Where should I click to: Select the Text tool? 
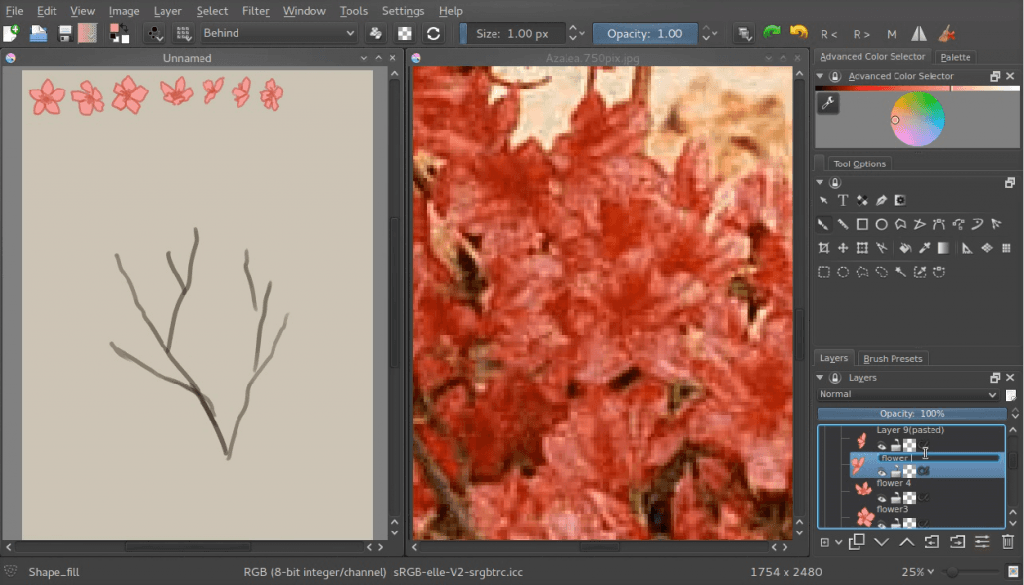coord(843,199)
